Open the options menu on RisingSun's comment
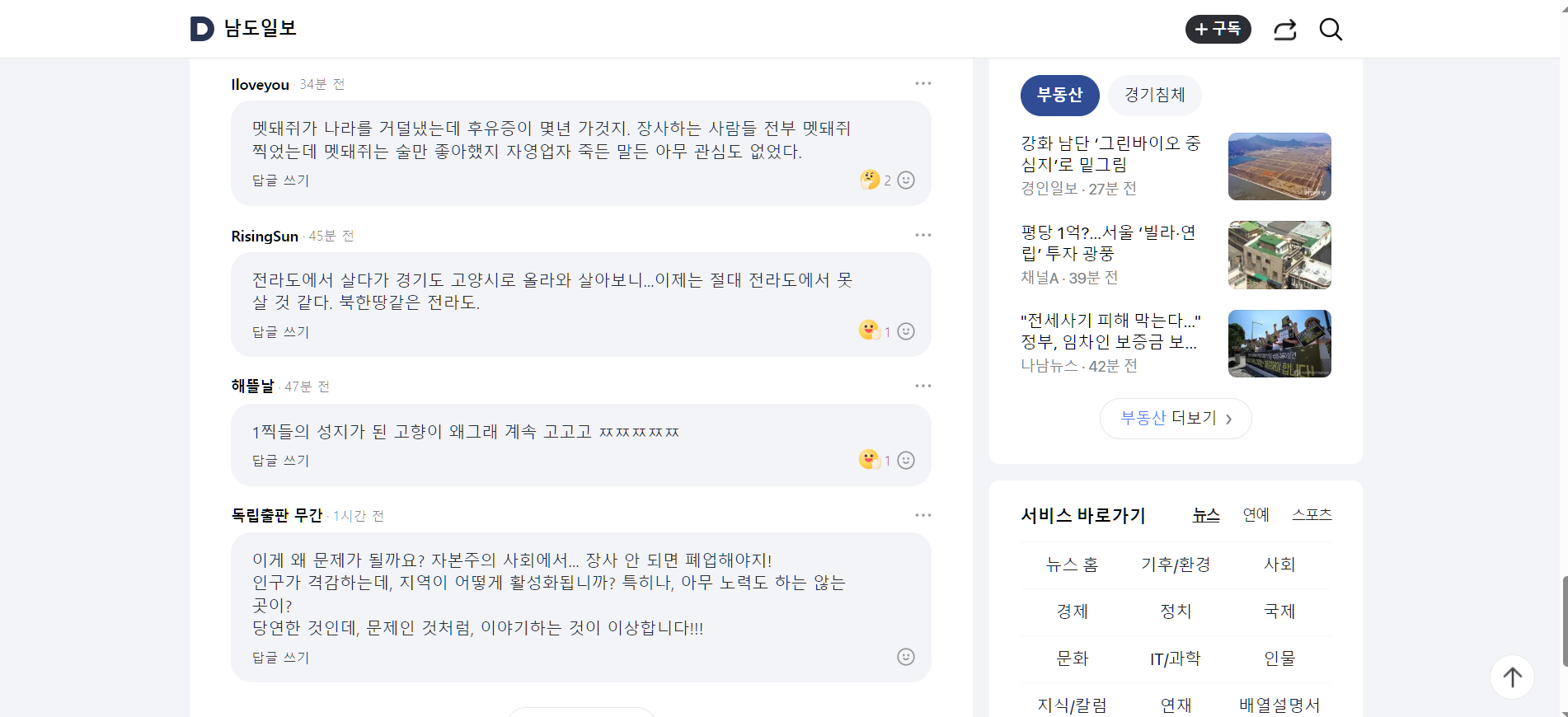This screenshot has height=717, width=1568. point(923,235)
